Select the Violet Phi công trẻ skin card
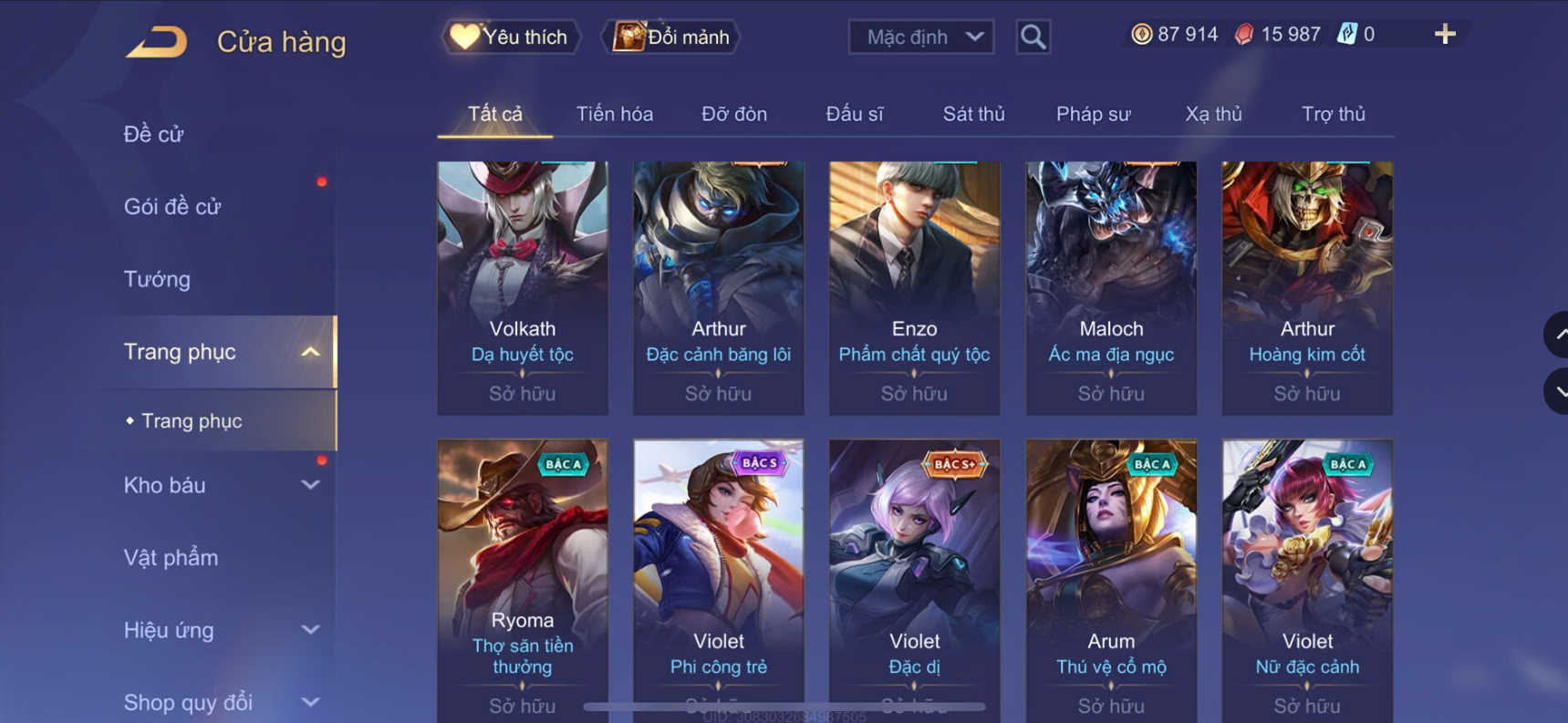This screenshot has width=1568, height=723. [719, 581]
